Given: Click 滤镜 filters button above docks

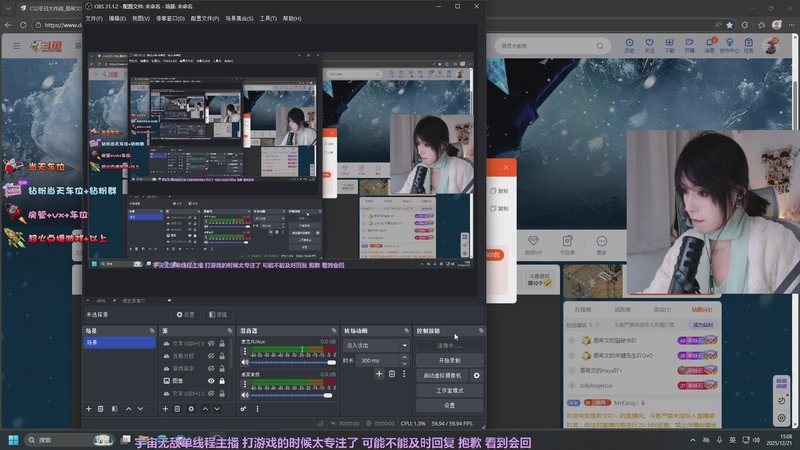Looking at the screenshot, I should [218, 315].
